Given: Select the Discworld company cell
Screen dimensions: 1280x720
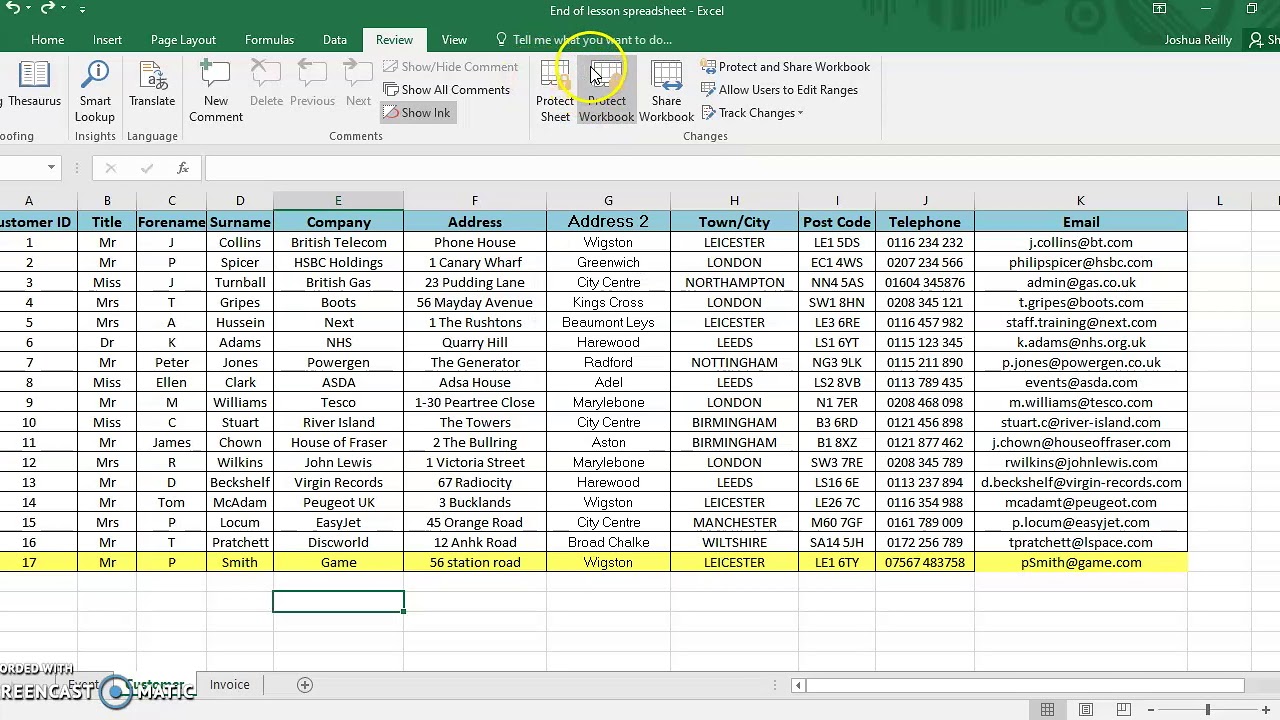Looking at the screenshot, I should pyautogui.click(x=338, y=542).
